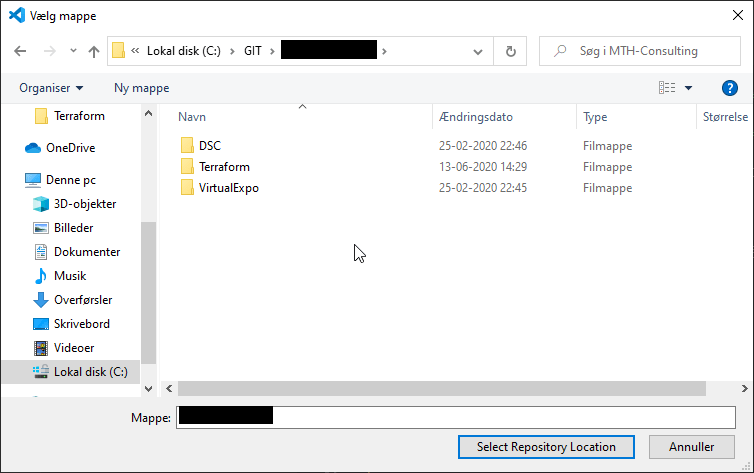Expand the address bar history dropdown

(x=478, y=51)
